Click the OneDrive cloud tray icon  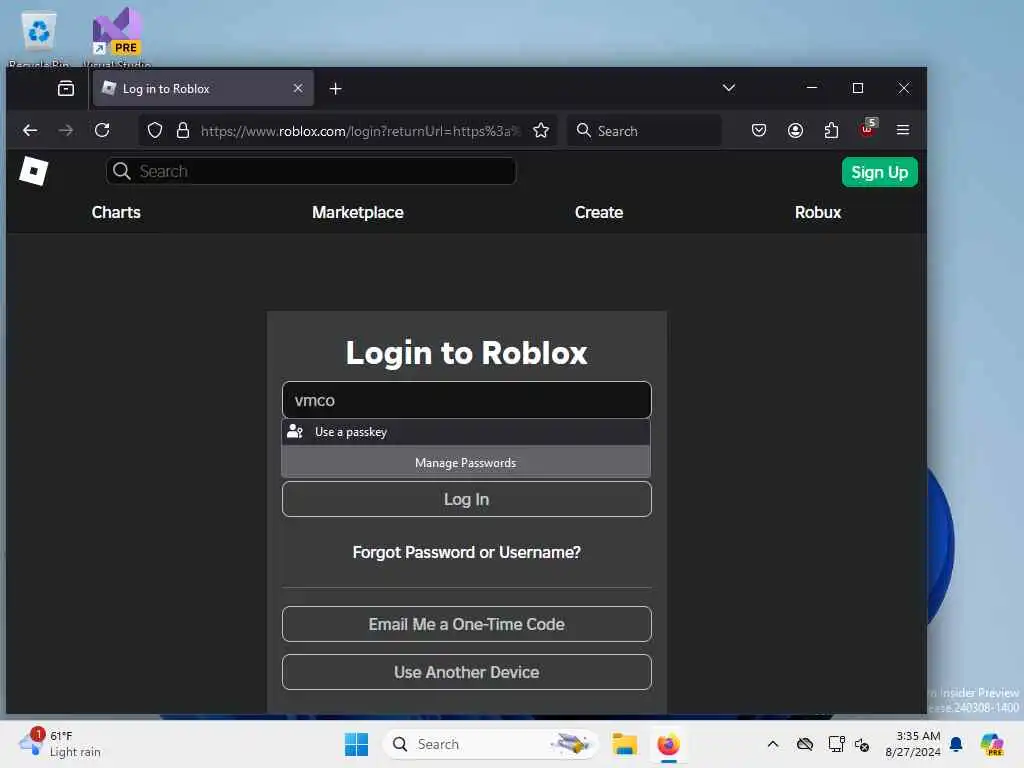(805, 744)
